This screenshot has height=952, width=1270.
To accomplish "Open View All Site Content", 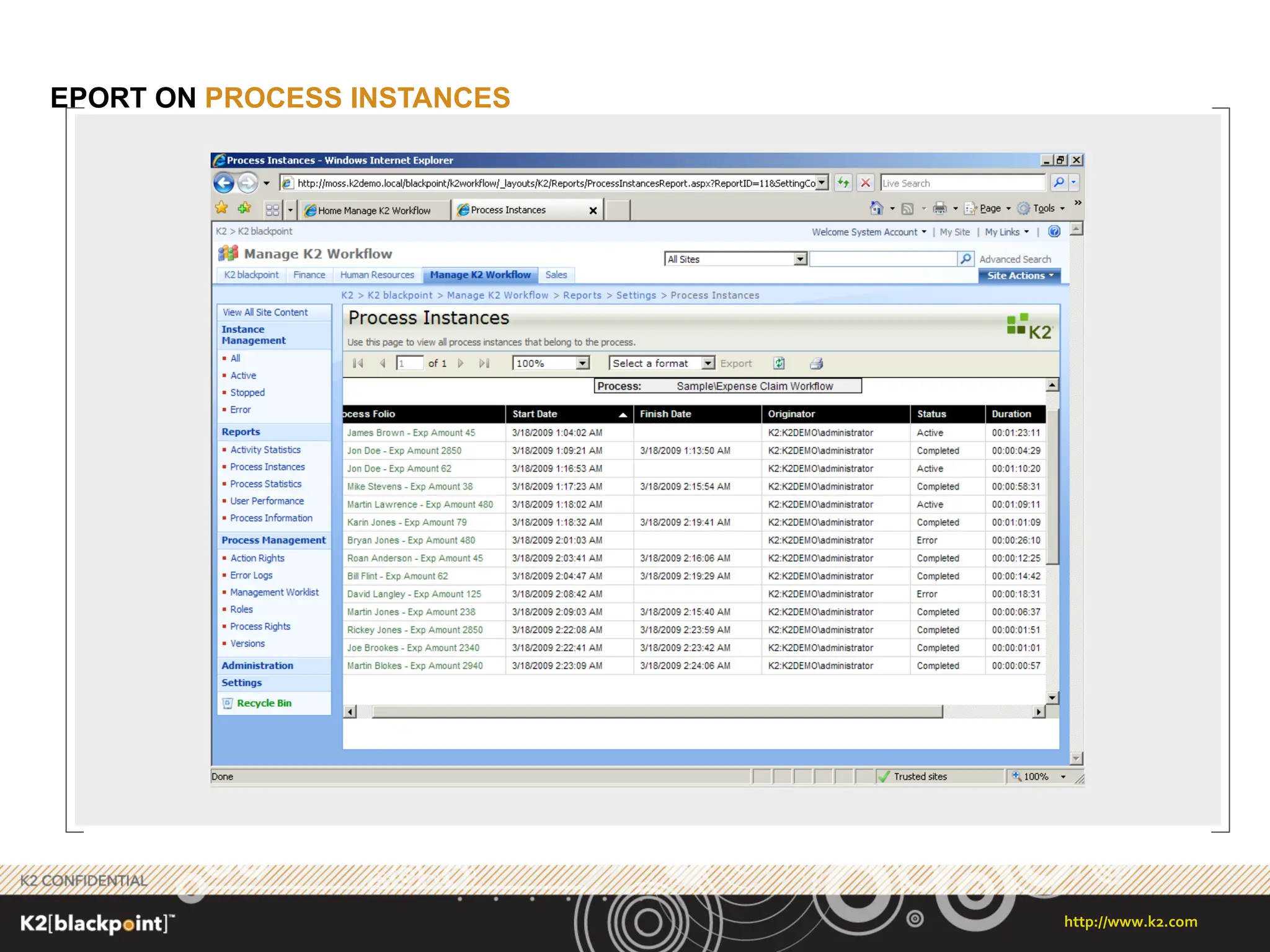I will pos(265,312).
